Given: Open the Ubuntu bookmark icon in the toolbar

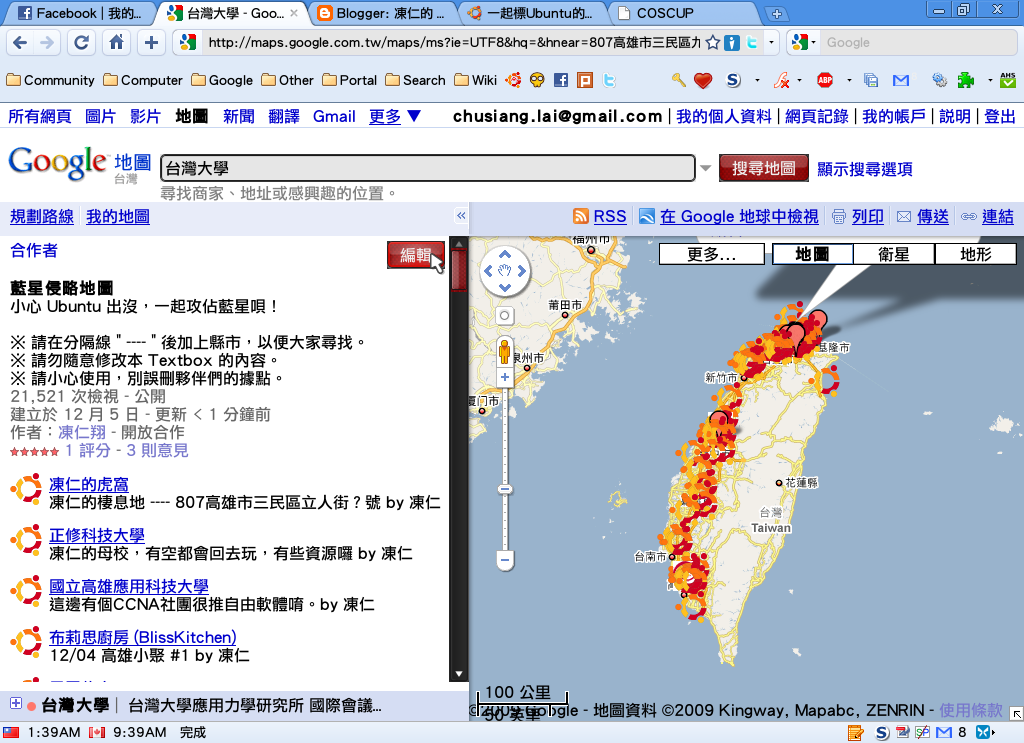Looking at the screenshot, I should coord(512,80).
